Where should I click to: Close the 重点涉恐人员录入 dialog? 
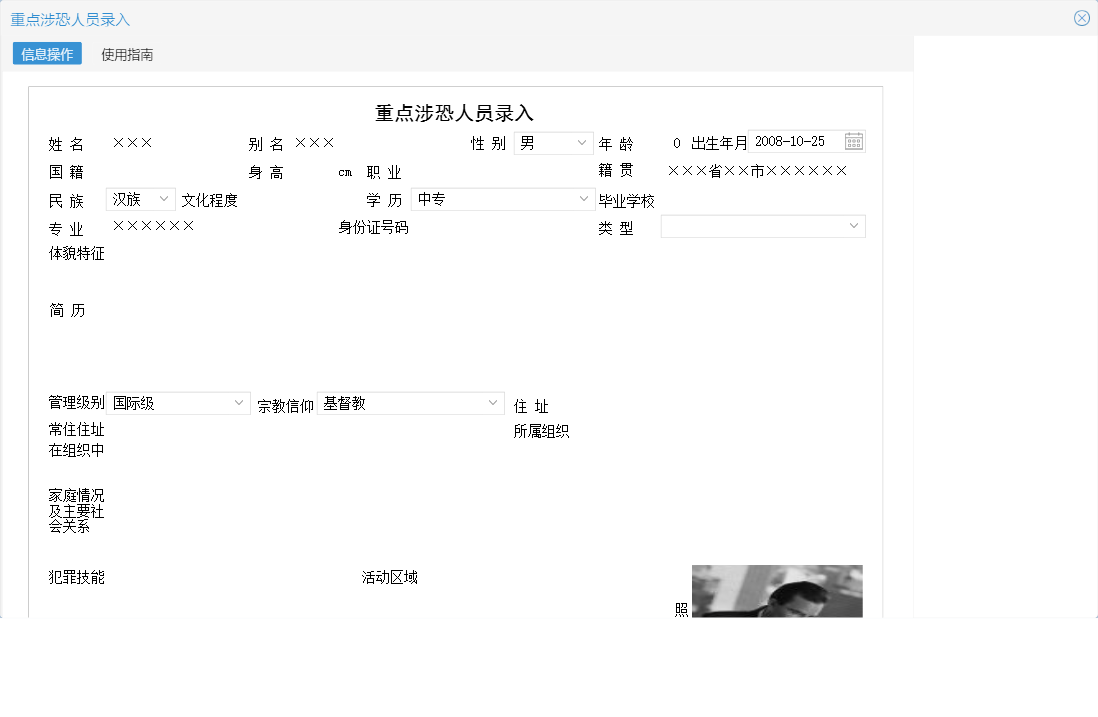coord(1081,17)
